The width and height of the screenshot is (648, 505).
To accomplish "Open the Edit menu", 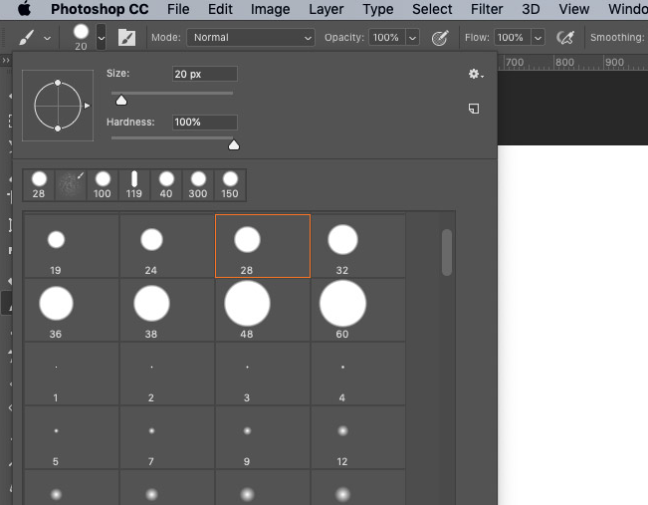I will (220, 9).
